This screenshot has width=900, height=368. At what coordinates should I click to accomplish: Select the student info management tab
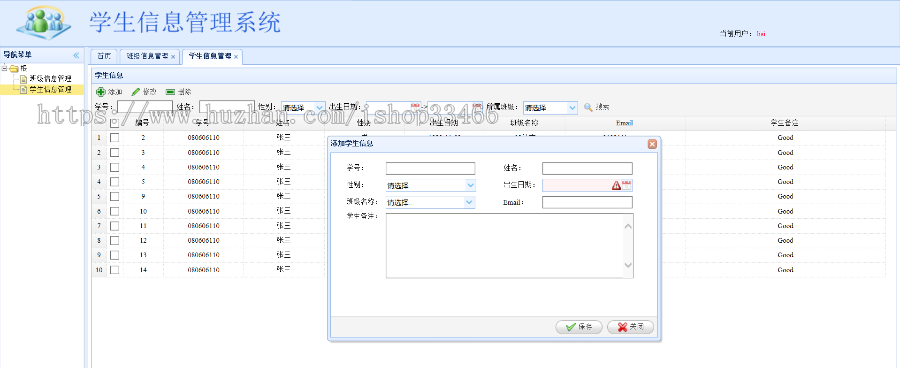(212, 56)
